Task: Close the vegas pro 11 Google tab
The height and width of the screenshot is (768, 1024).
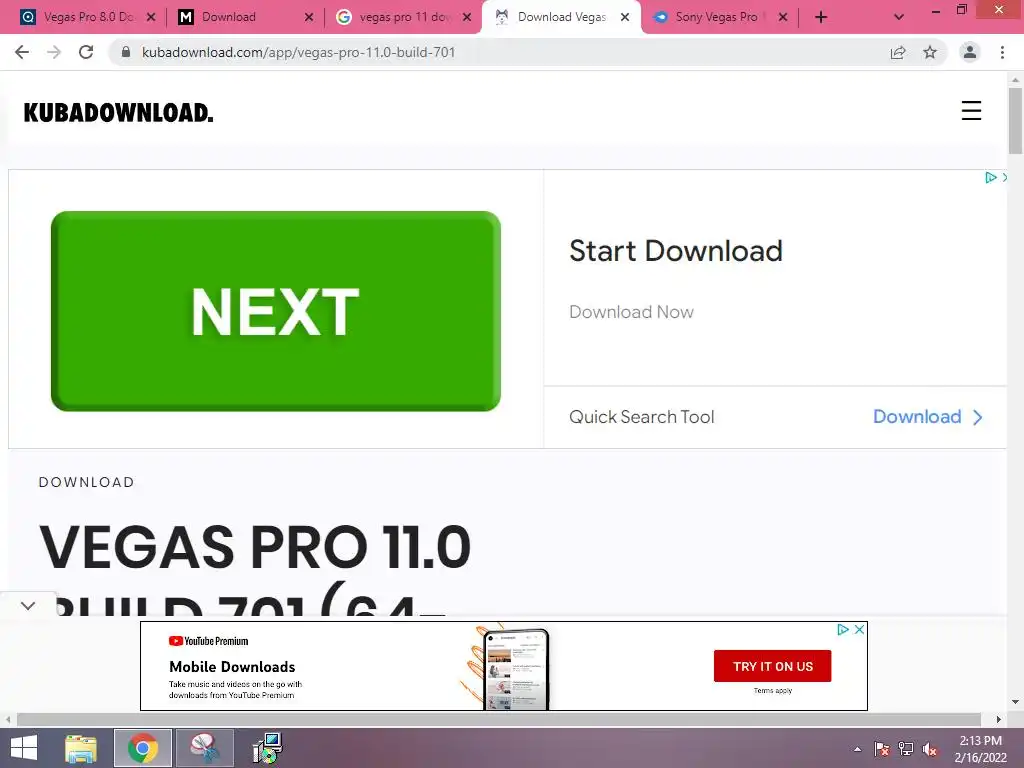Action: [467, 17]
